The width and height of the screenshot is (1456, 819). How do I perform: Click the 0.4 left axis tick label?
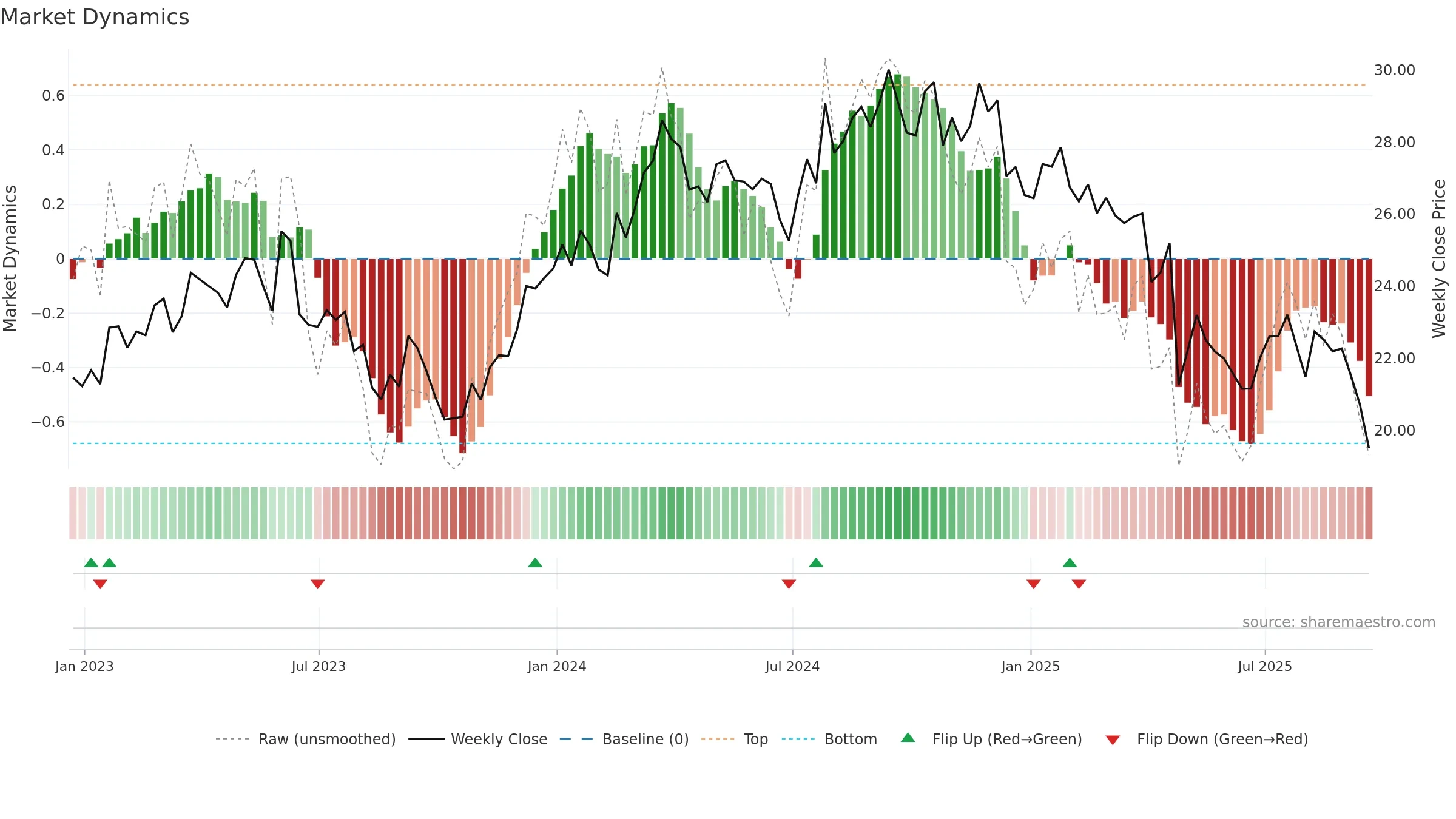53,150
